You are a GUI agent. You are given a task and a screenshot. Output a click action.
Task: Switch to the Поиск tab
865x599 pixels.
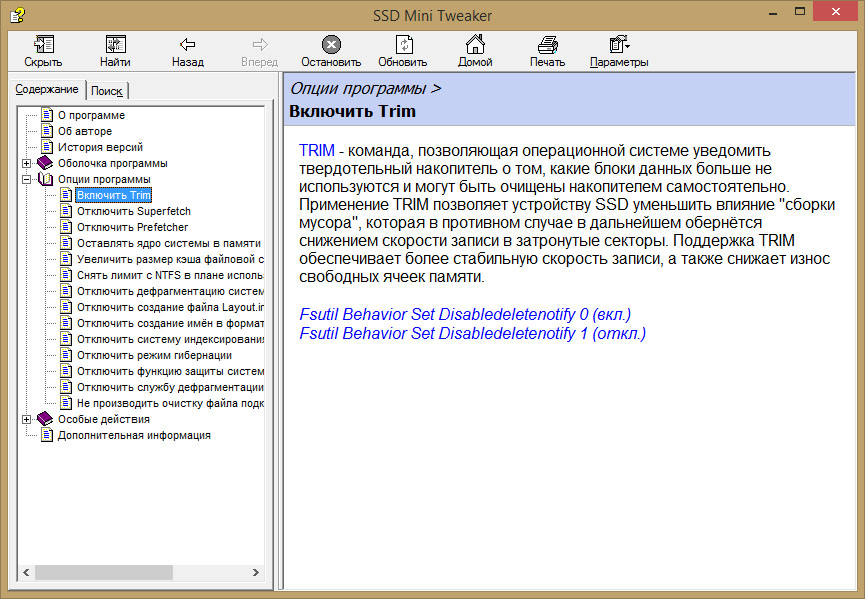point(106,91)
